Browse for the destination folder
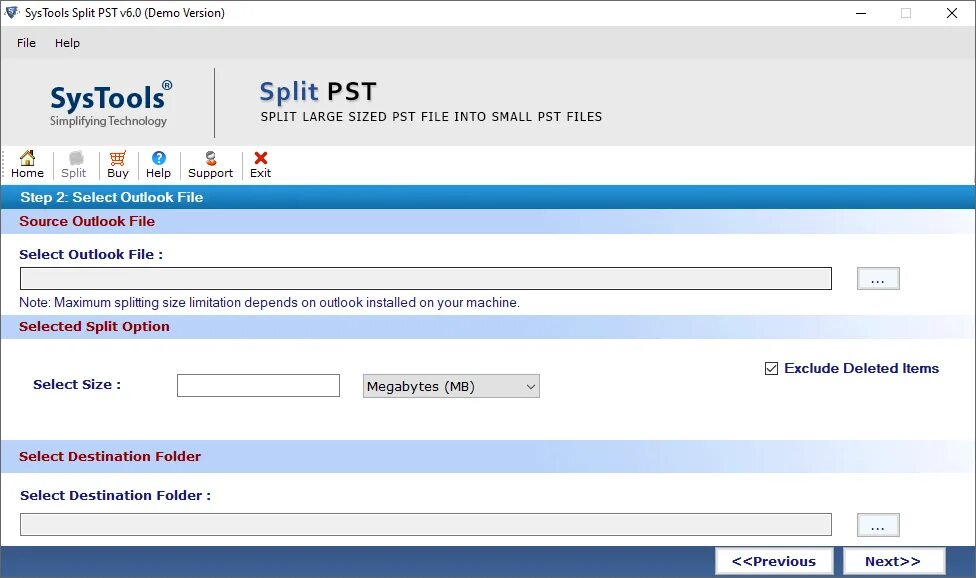 tap(878, 525)
